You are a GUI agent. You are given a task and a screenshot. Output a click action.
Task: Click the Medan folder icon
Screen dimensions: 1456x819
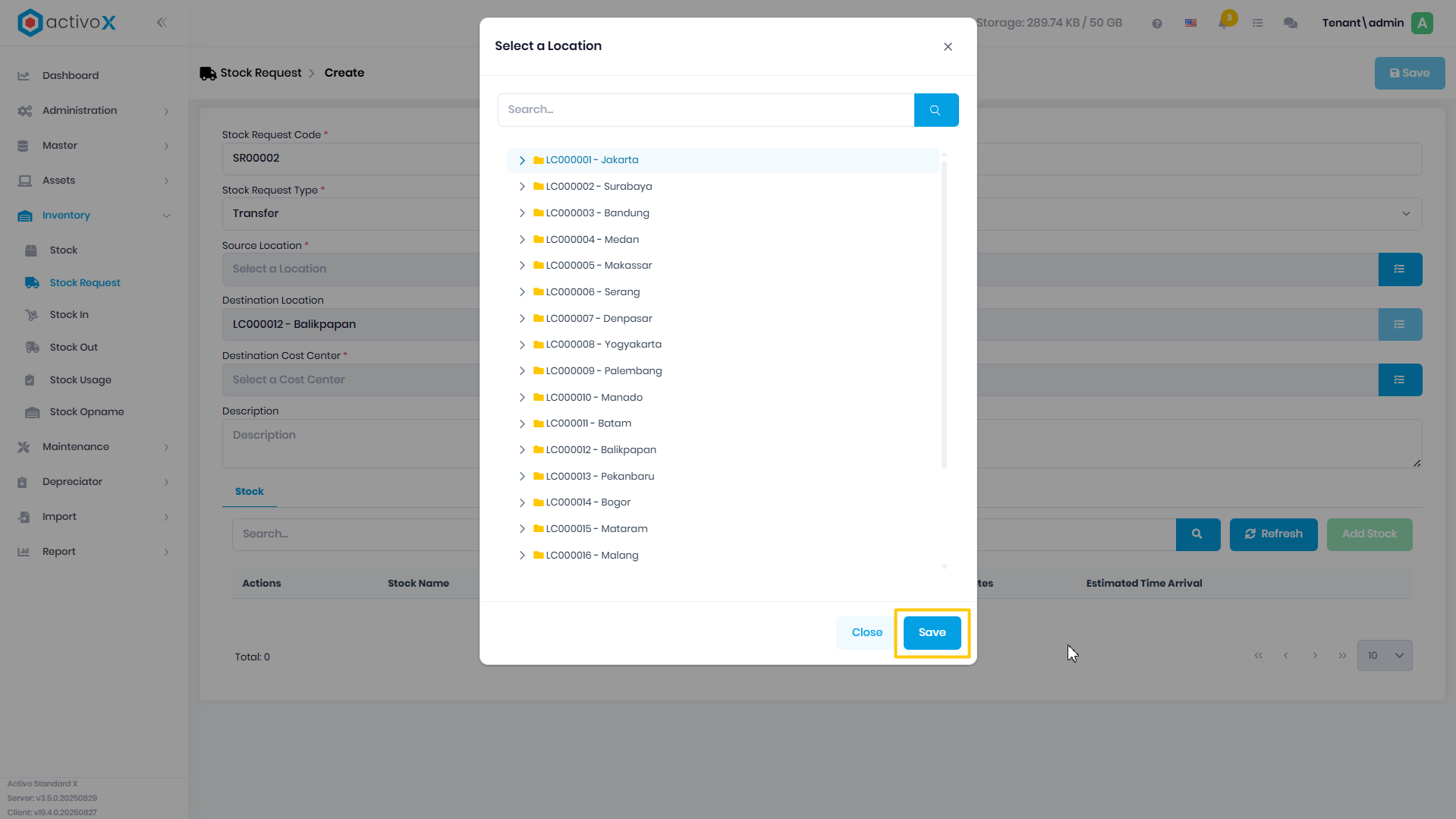[539, 240]
